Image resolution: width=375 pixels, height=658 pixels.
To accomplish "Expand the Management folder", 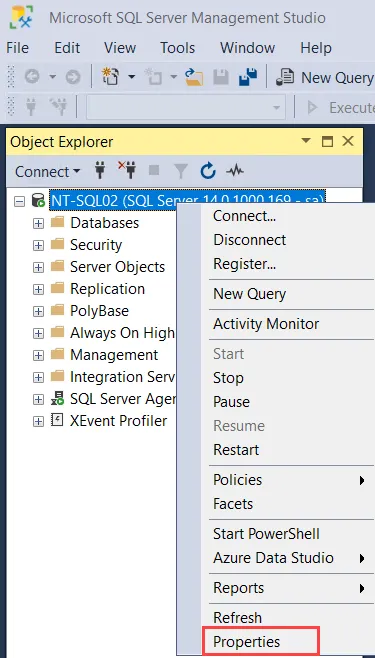I will 38,355.
